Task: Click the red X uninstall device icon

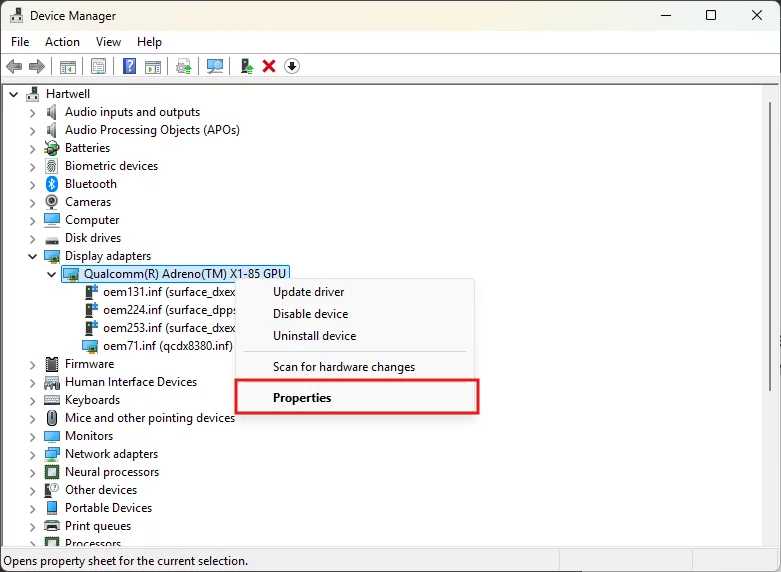Action: tap(269, 66)
